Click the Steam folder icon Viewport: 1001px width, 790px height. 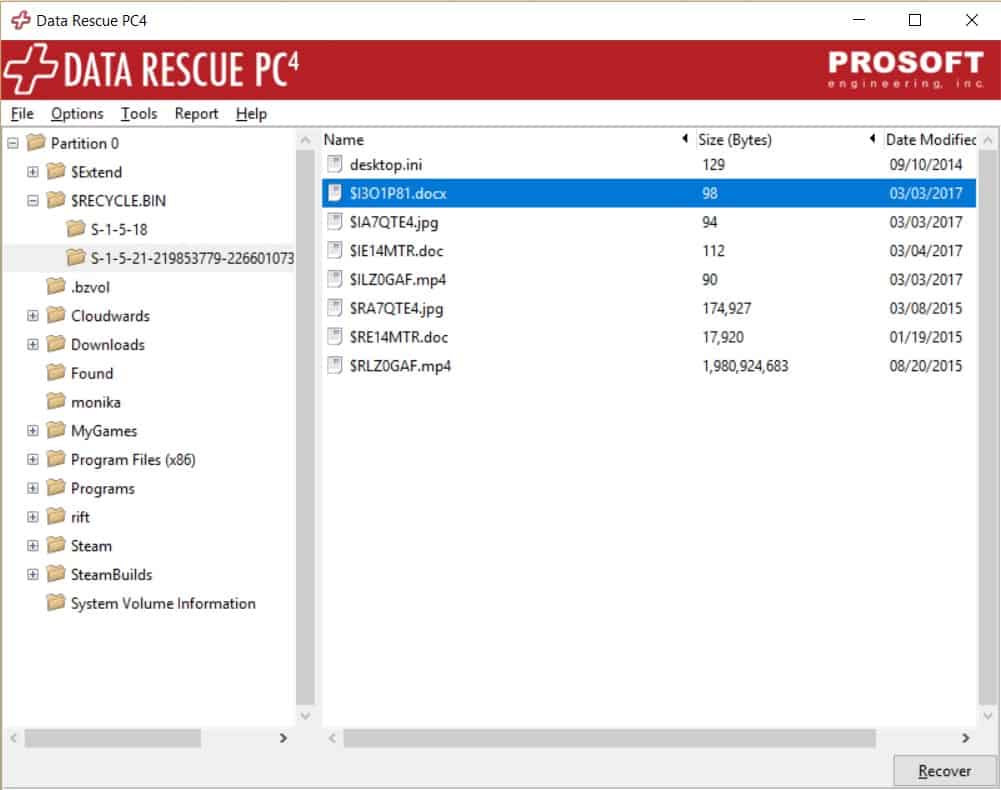pos(56,545)
